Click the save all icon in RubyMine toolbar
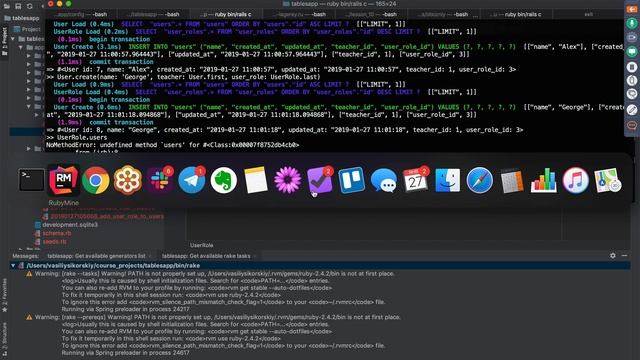The height and width of the screenshot is (360, 640). (x=18, y=6)
